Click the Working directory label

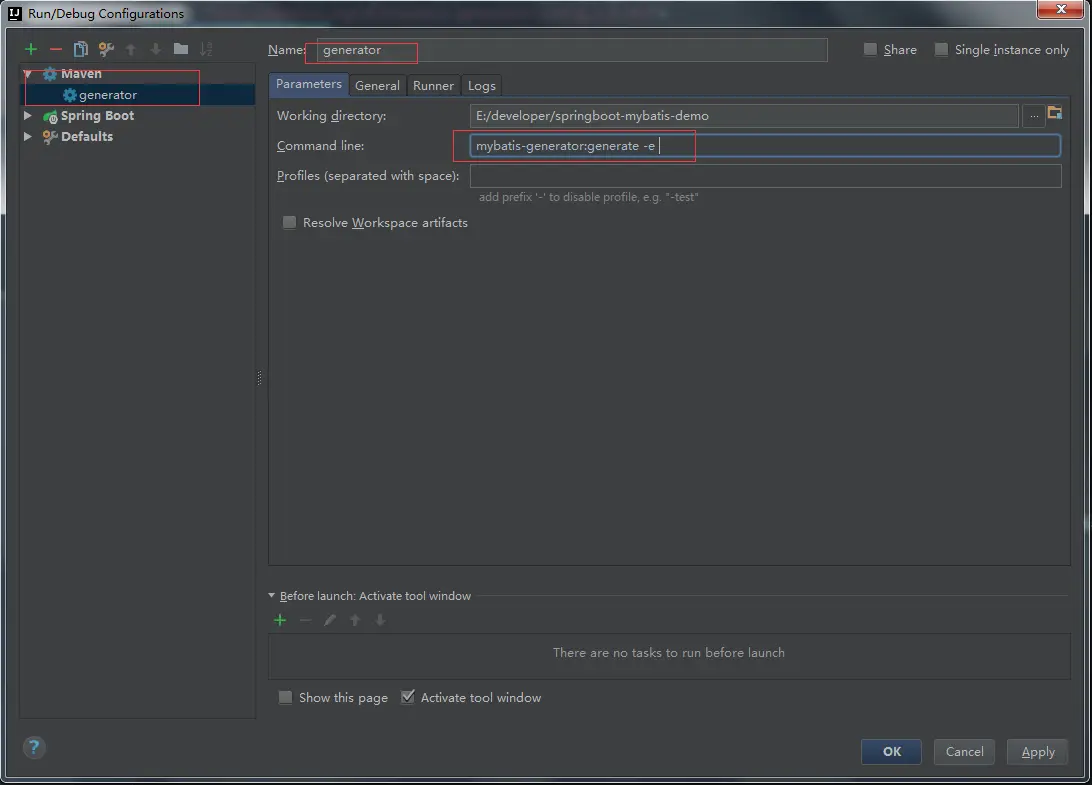click(x=332, y=116)
